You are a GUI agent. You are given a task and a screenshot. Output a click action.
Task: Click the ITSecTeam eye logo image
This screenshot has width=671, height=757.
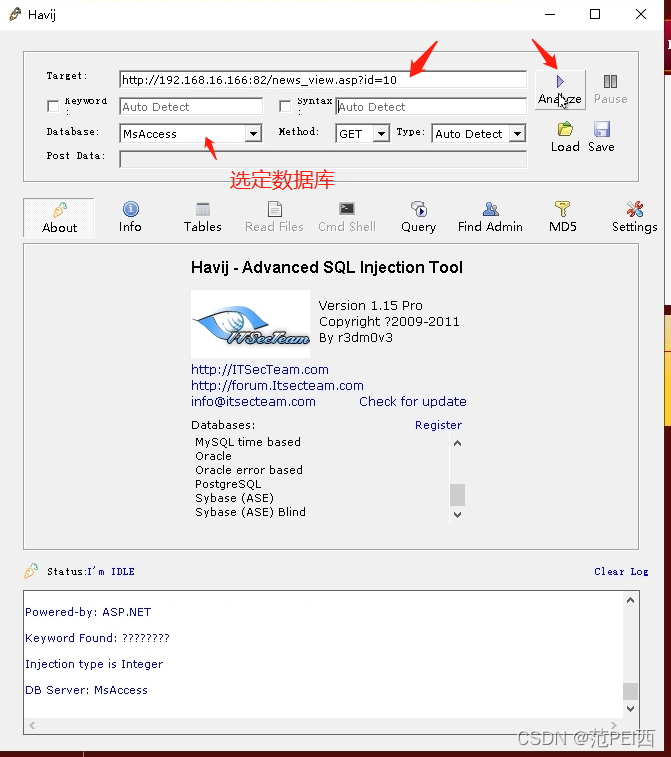250,324
